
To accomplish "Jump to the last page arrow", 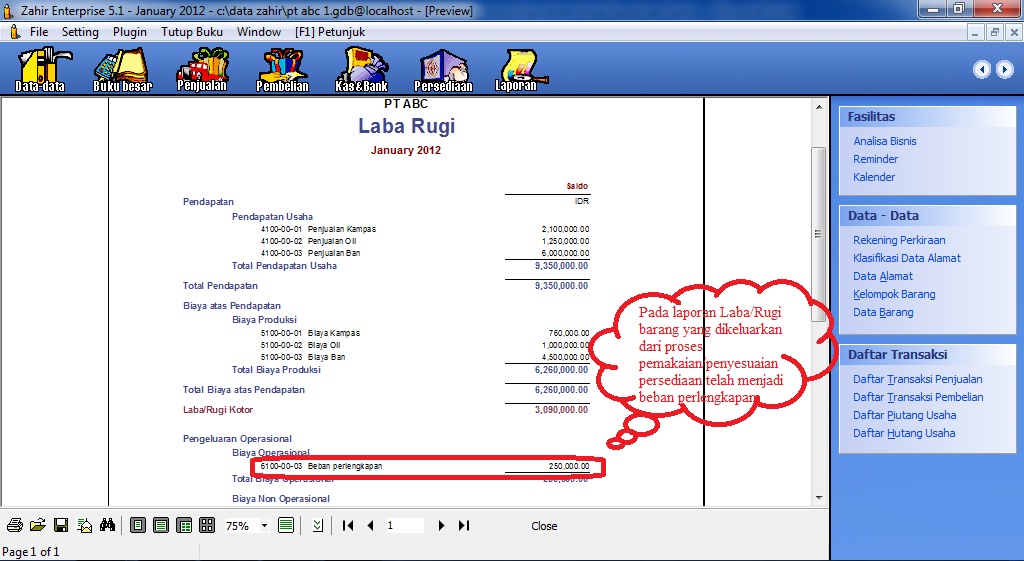I will tap(464, 526).
